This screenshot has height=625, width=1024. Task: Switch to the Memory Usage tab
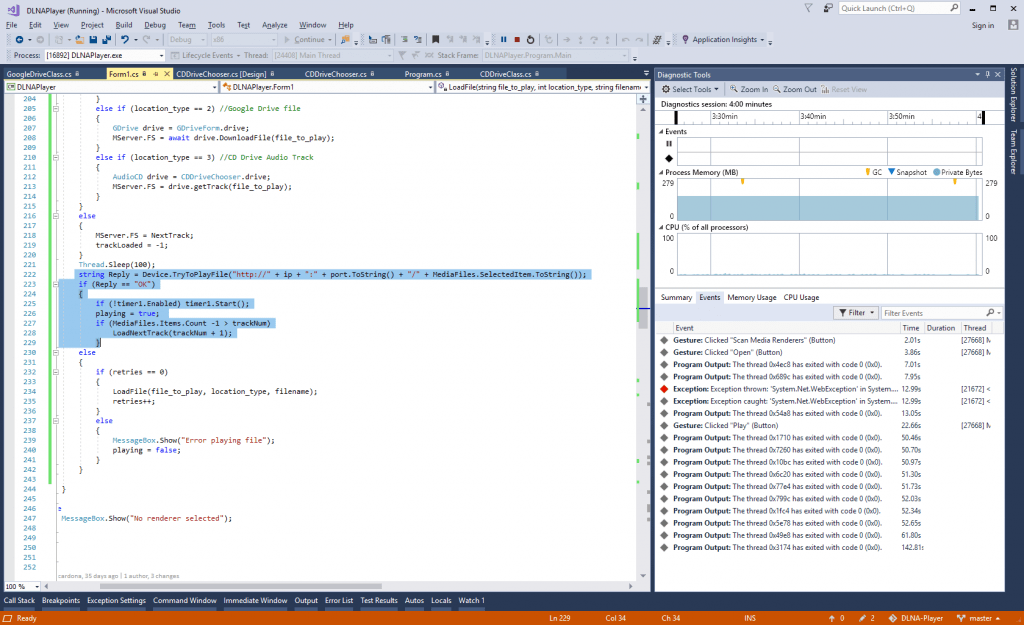tap(751, 297)
